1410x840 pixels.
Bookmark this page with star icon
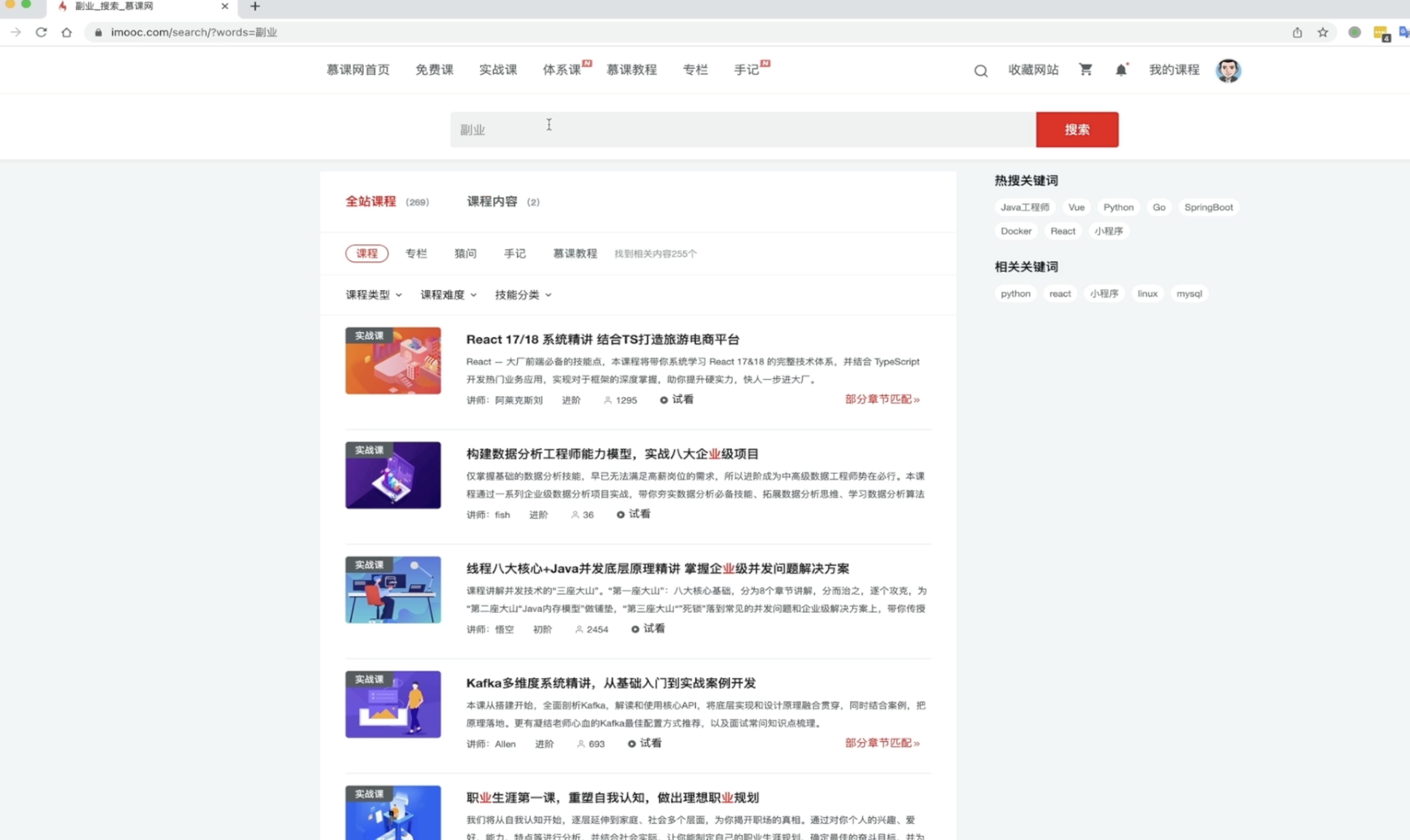[1322, 33]
